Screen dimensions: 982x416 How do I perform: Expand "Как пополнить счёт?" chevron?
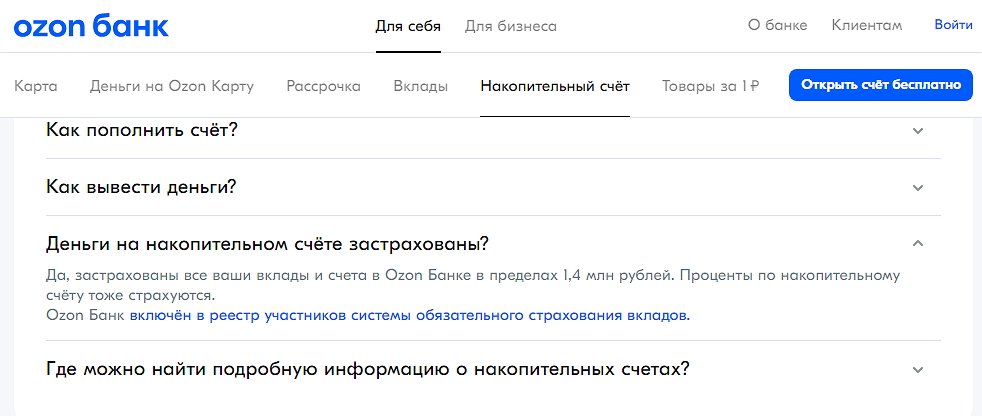pos(918,130)
